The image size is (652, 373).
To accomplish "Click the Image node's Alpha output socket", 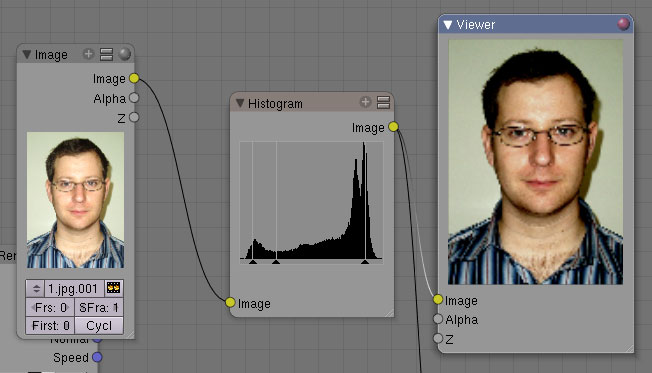I will [x=134, y=98].
